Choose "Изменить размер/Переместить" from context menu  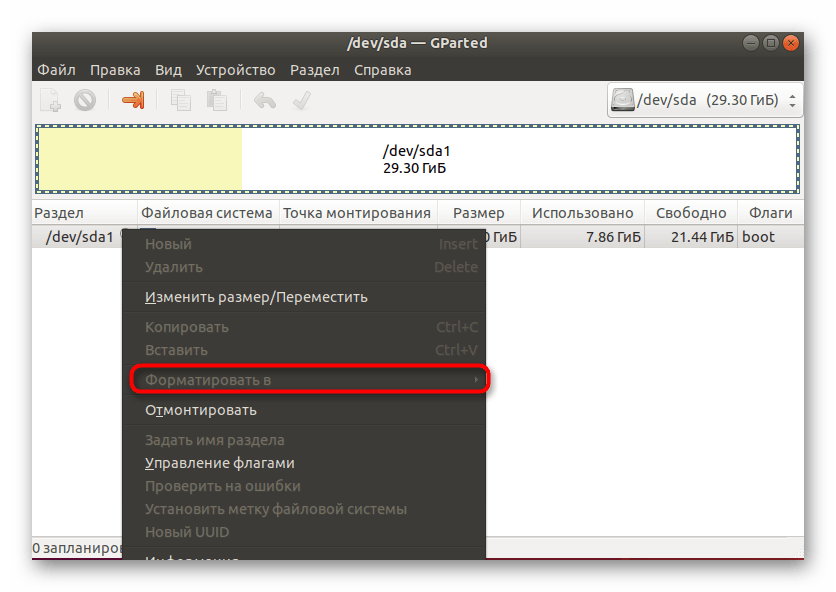256,297
